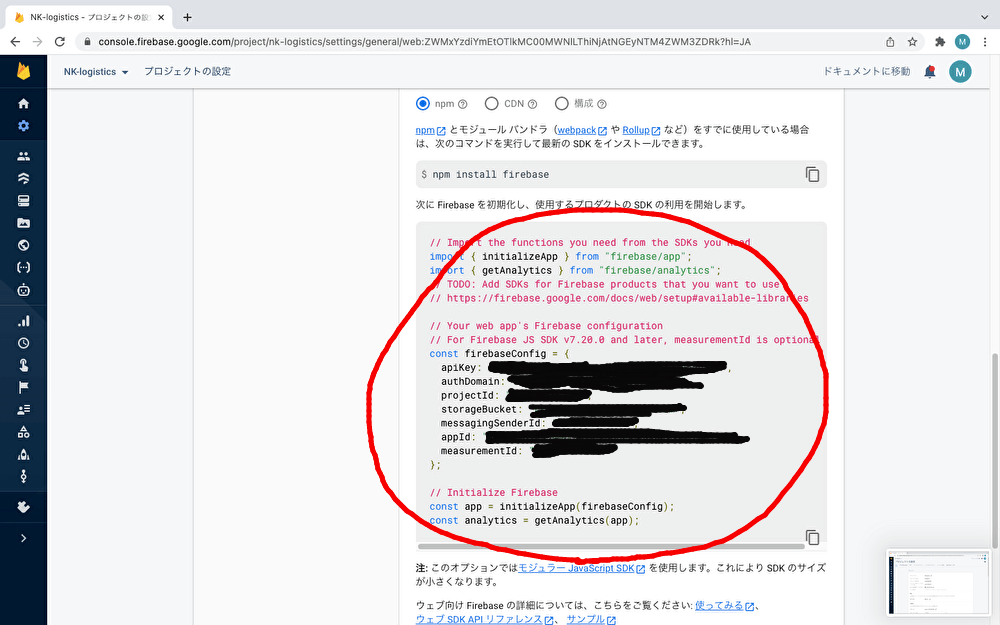Bookmark this page with star icon
1000x625 pixels.
click(913, 41)
